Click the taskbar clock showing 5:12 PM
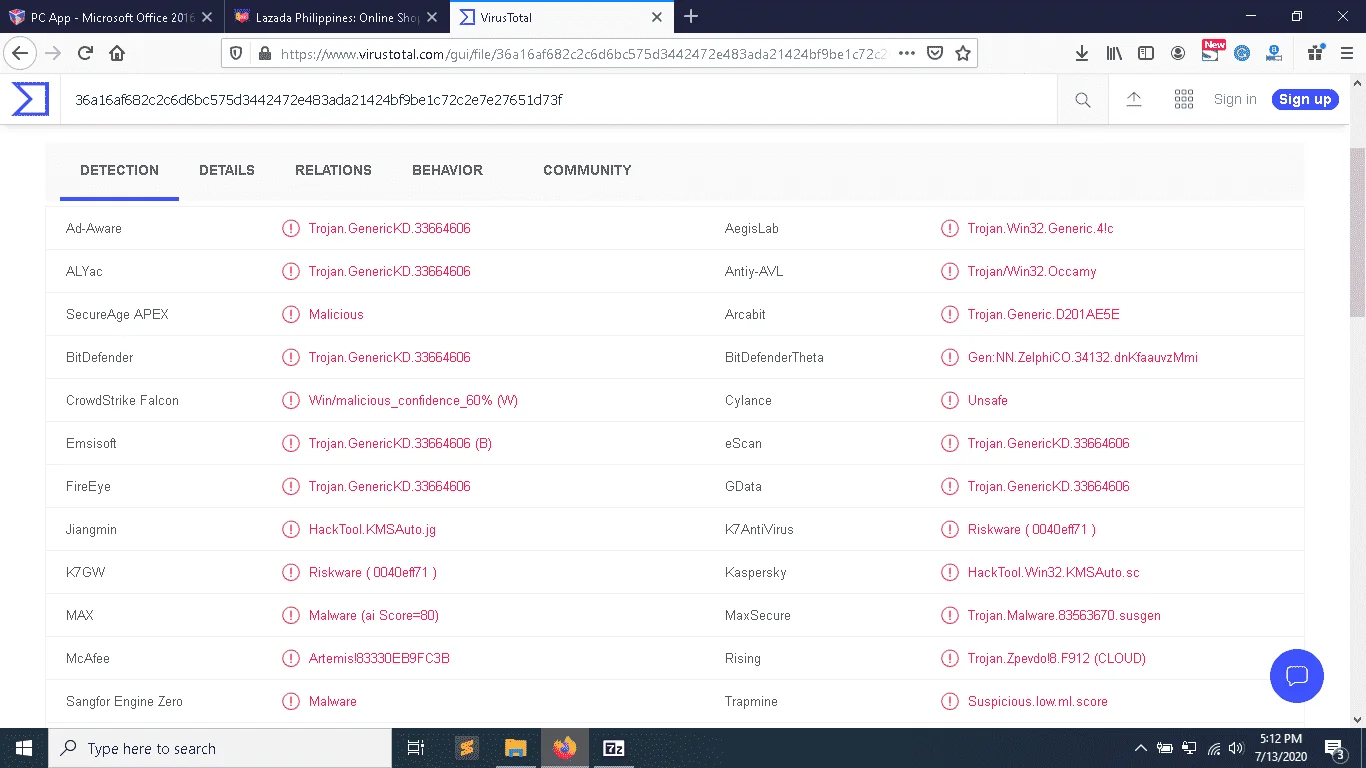 [1280, 748]
